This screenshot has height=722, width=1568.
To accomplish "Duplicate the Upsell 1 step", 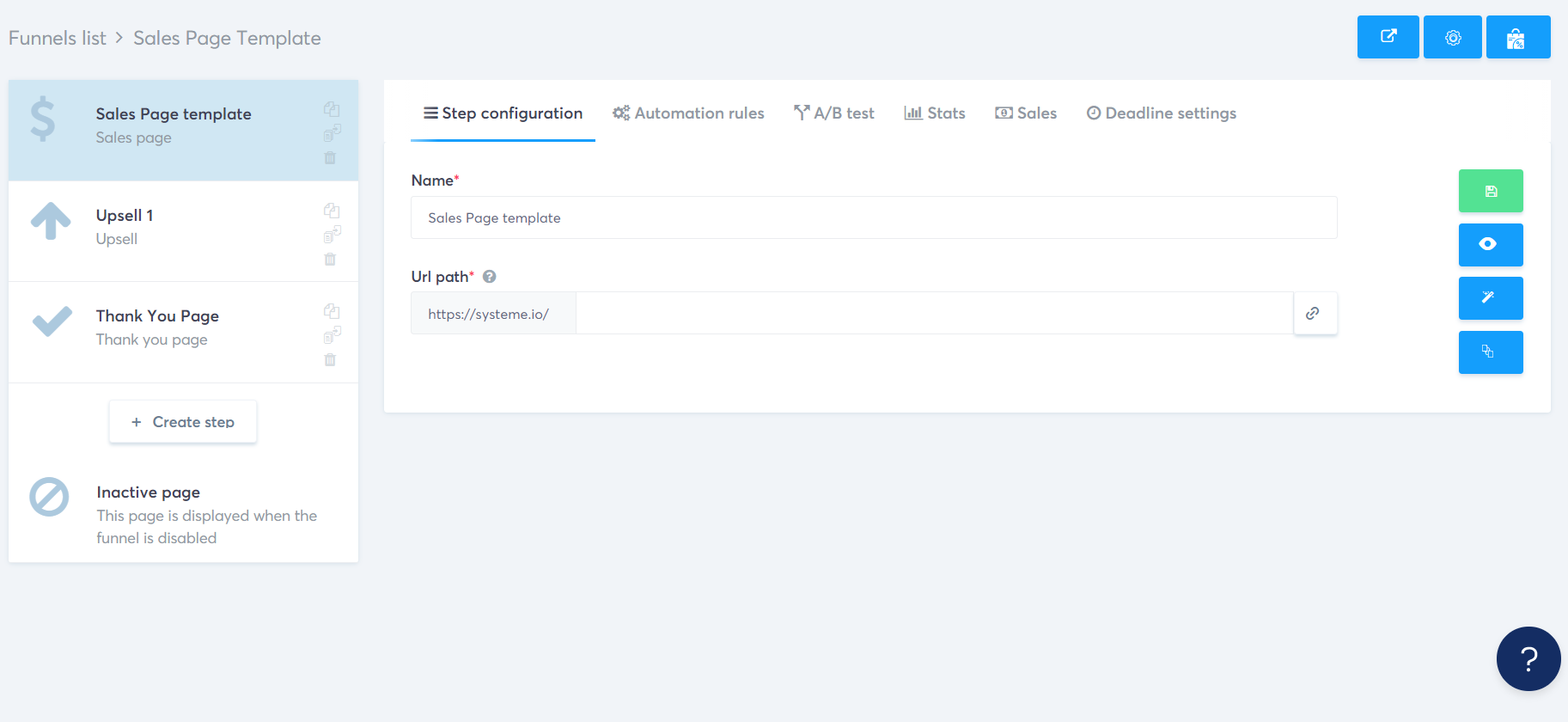I will [332, 211].
